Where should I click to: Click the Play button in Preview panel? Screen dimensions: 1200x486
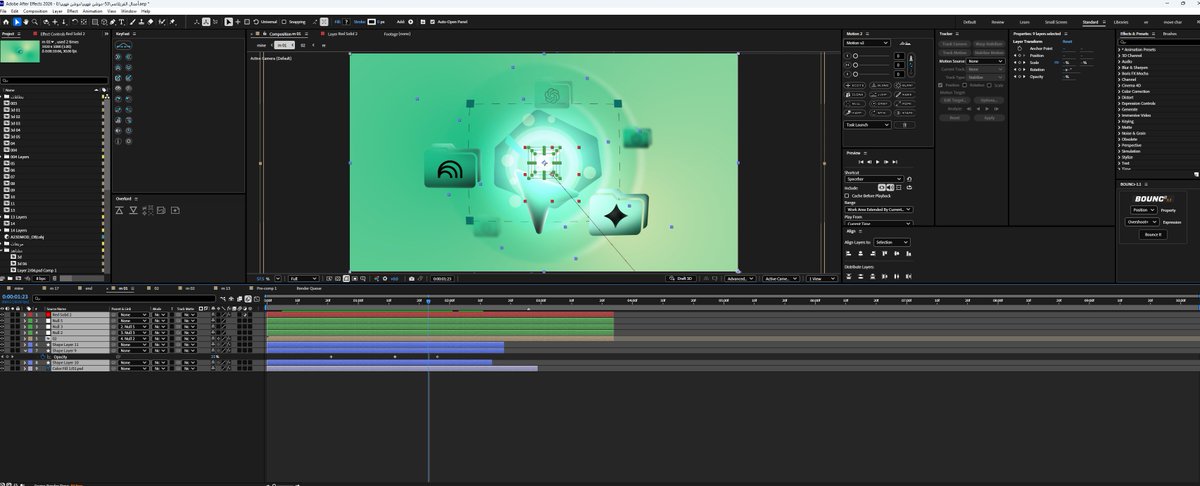[879, 161]
